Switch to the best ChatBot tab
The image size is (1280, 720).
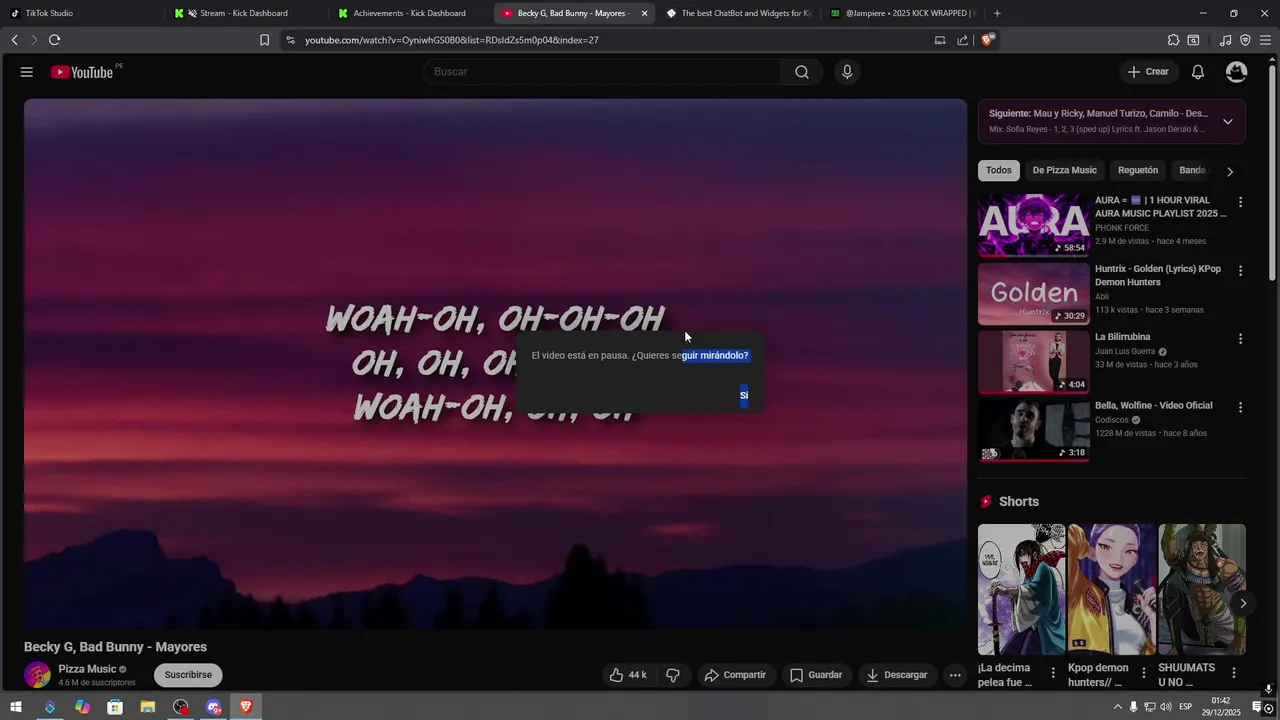[x=738, y=13]
